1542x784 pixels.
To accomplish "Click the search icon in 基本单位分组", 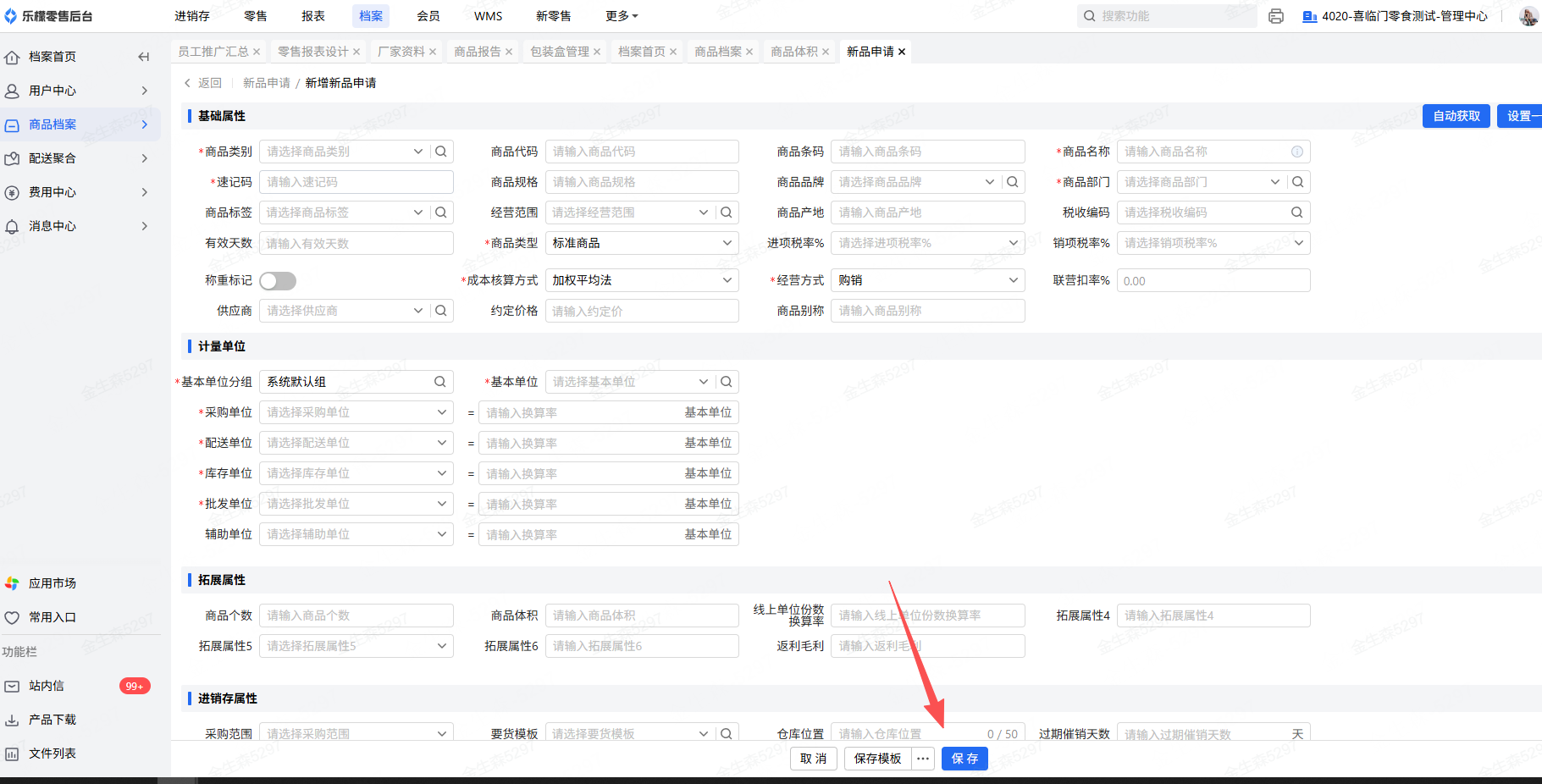I will click(x=440, y=382).
